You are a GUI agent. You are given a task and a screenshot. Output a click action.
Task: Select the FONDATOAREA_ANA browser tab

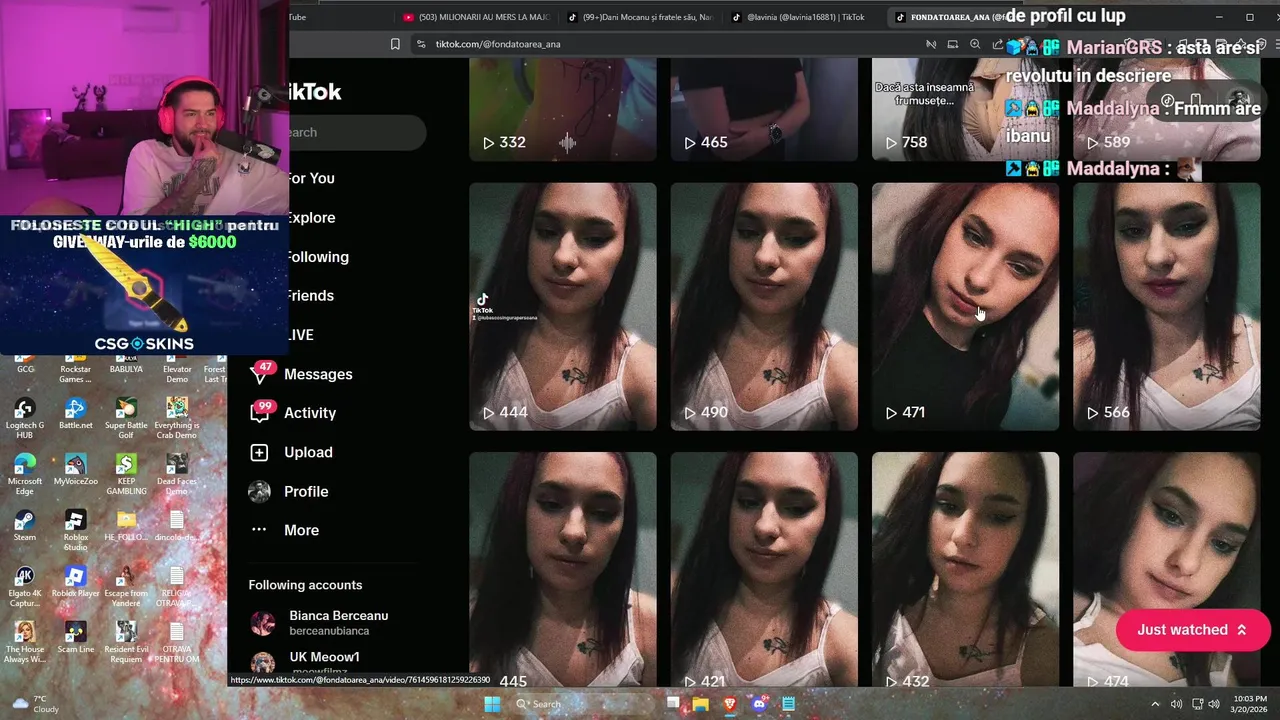click(950, 17)
